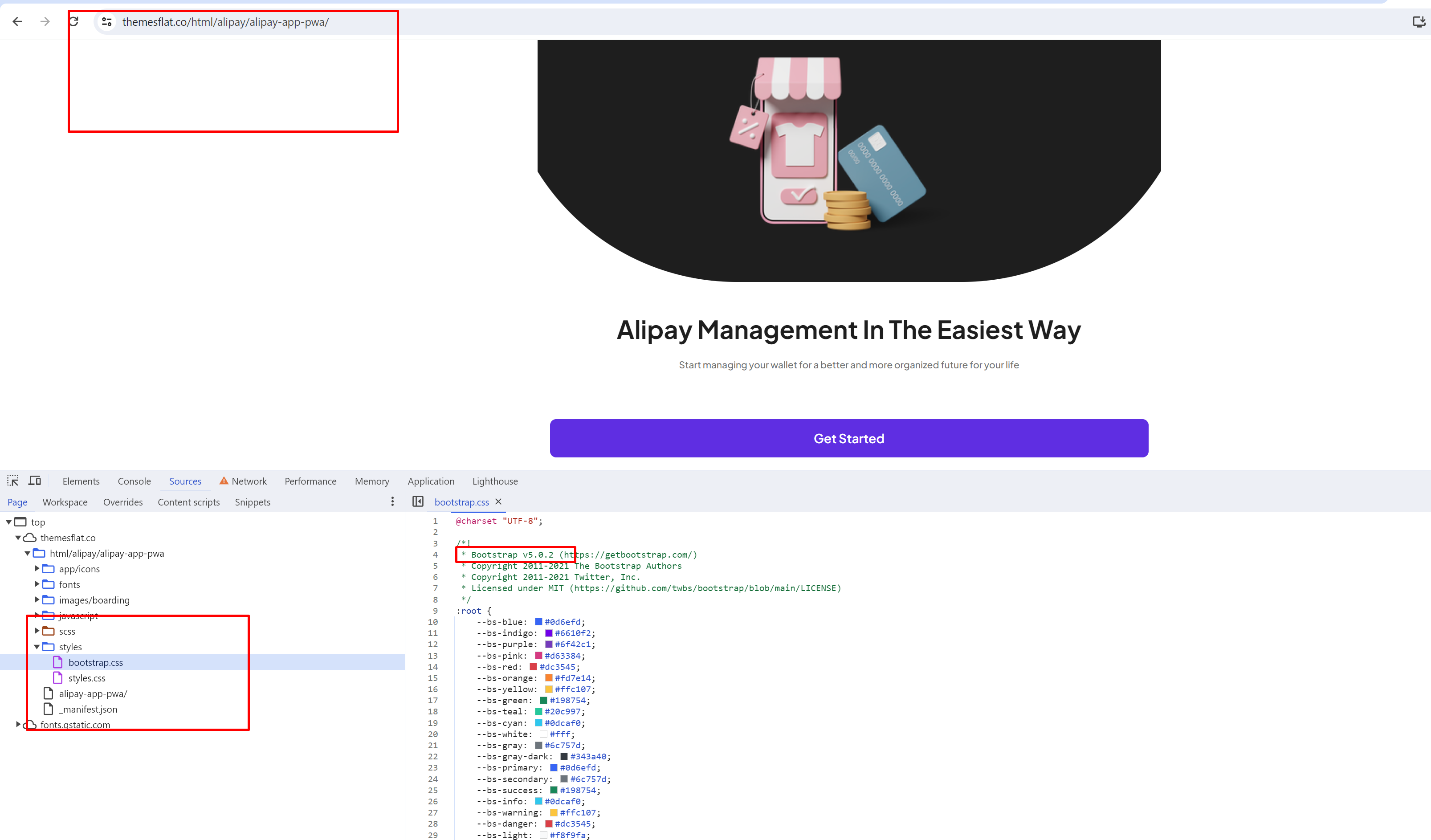This screenshot has width=1431, height=840.
Task: Collapse the styles folder
Action: click(x=37, y=646)
